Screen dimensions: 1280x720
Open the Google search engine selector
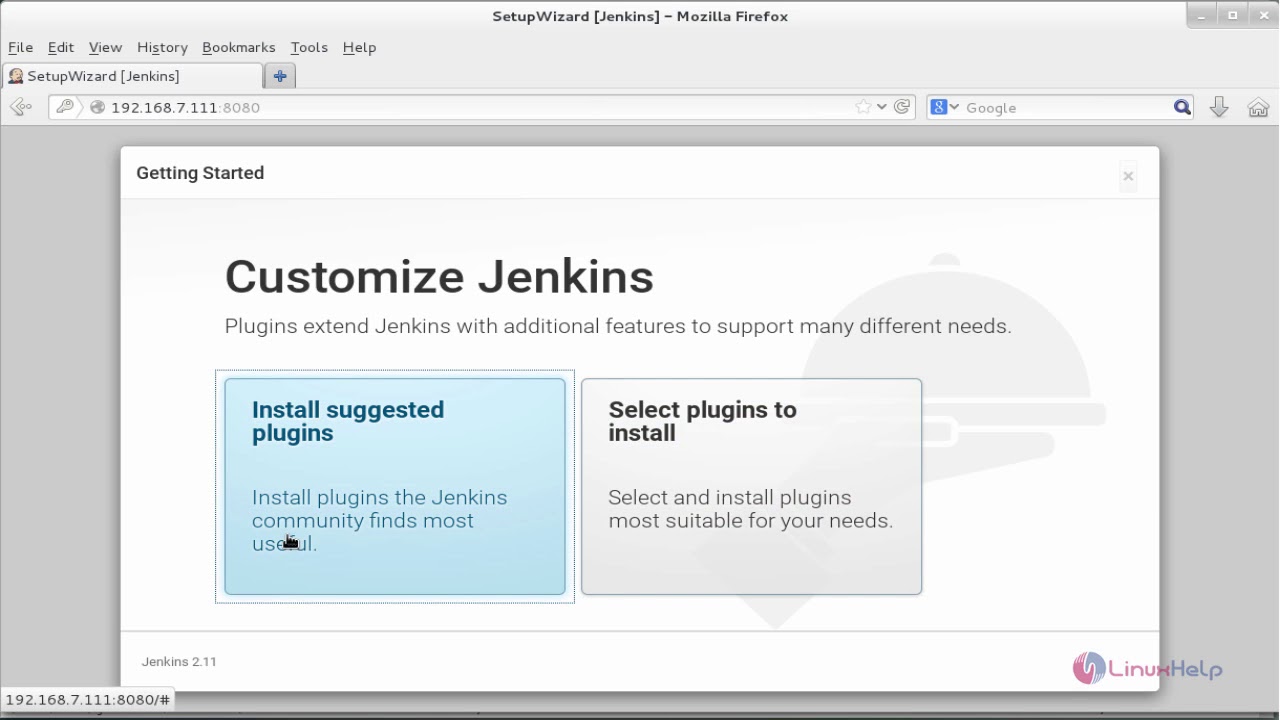point(944,107)
